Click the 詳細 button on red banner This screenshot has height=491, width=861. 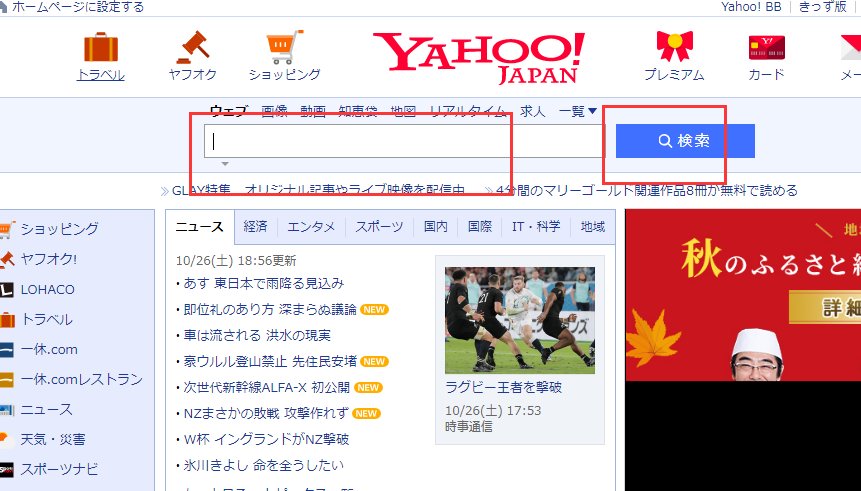[826, 306]
